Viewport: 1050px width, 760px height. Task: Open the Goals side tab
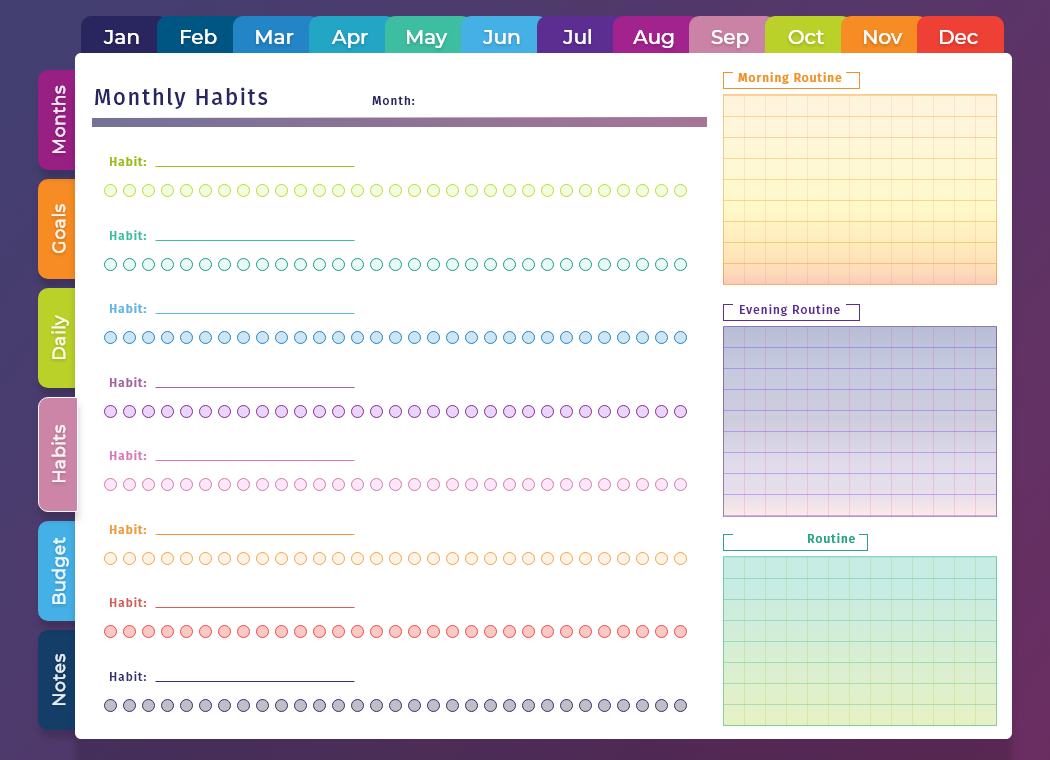58,229
